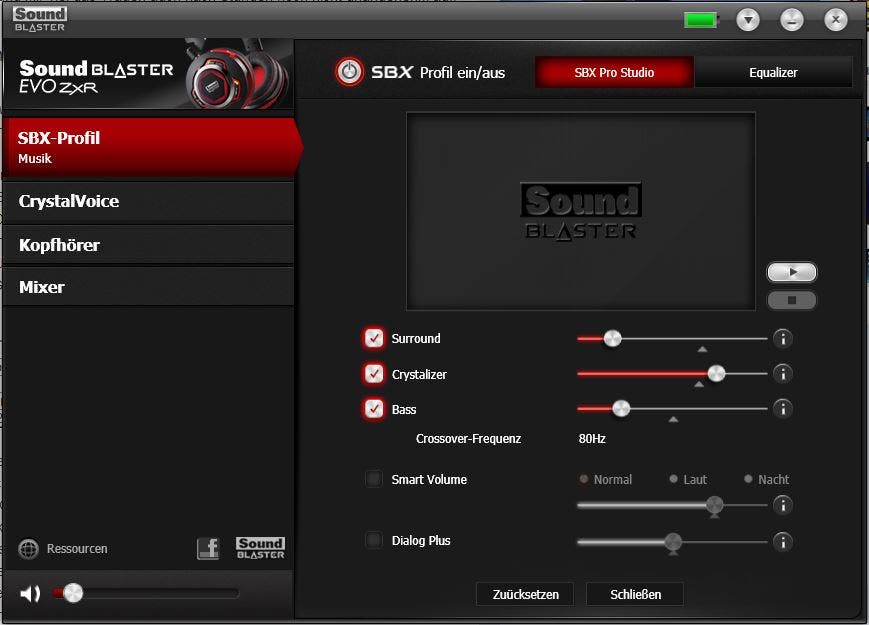Play the SBX demo video

click(x=791, y=272)
